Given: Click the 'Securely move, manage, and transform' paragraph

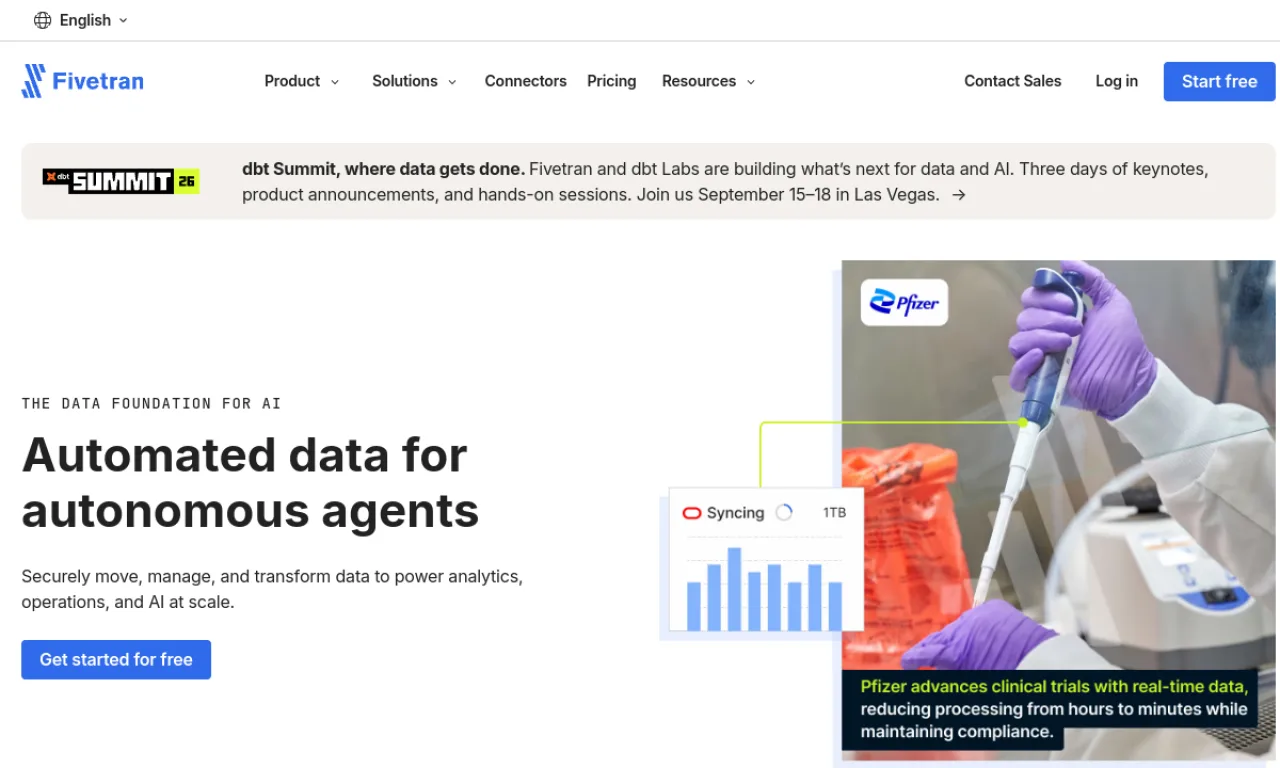Looking at the screenshot, I should coord(272,589).
